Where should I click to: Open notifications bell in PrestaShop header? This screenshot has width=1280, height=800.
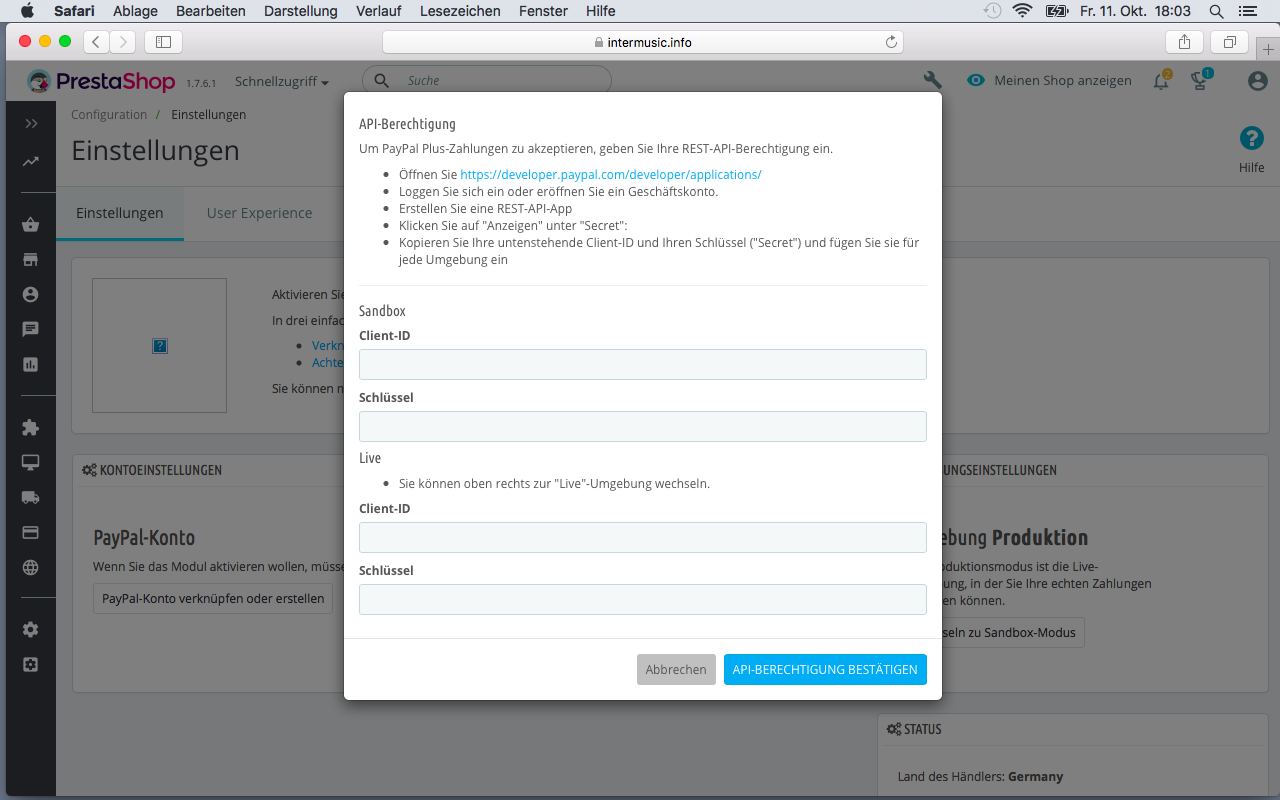[1161, 81]
